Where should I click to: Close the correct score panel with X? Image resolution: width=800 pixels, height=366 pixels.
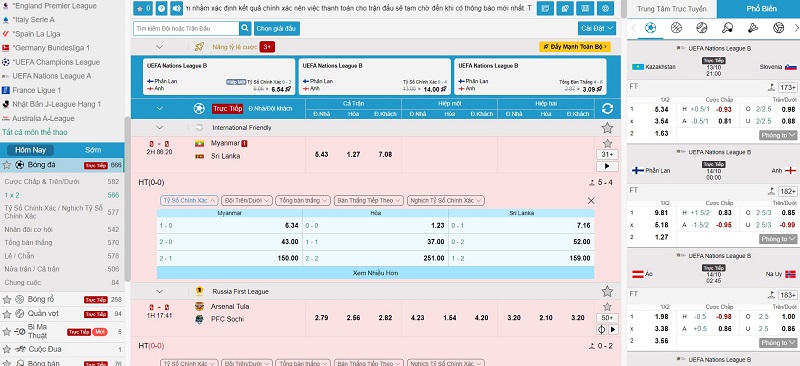(x=591, y=201)
